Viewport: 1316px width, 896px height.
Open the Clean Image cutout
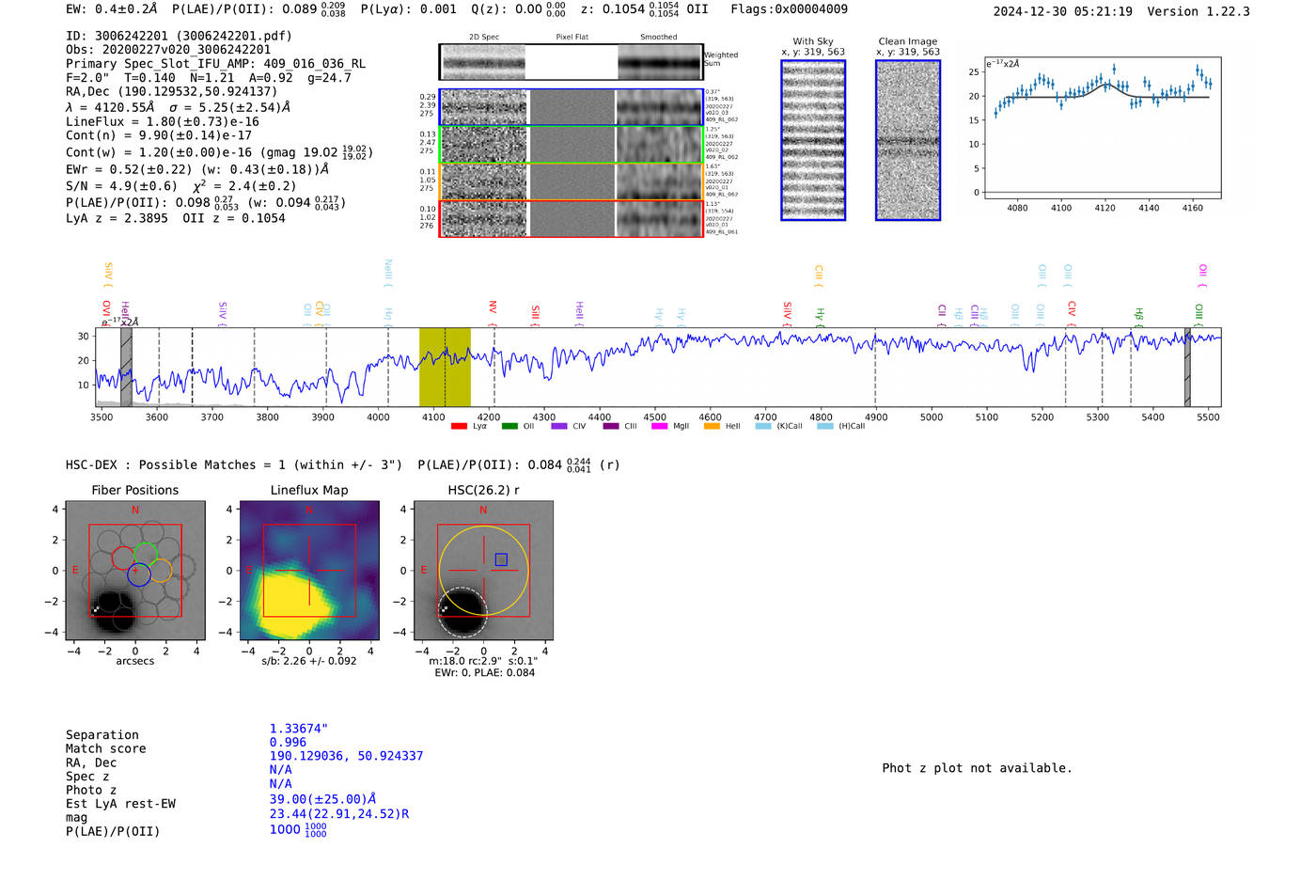(908, 140)
